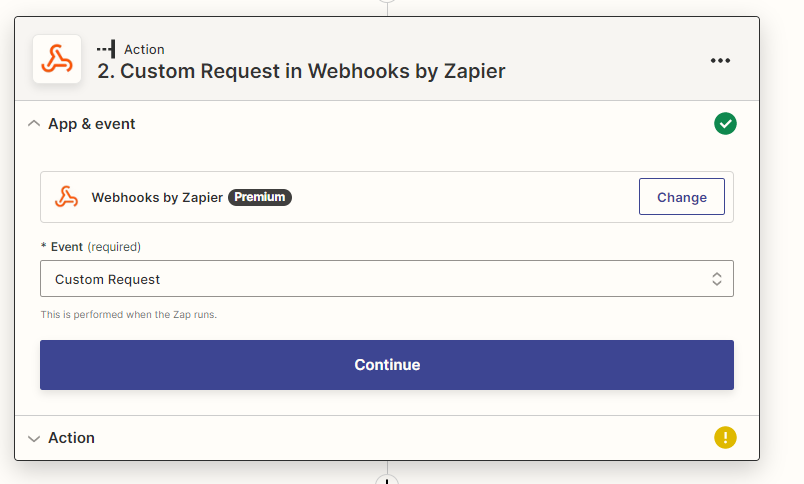Click the step type icon beside Action label
This screenshot has height=484, width=804.
[x=106, y=49]
